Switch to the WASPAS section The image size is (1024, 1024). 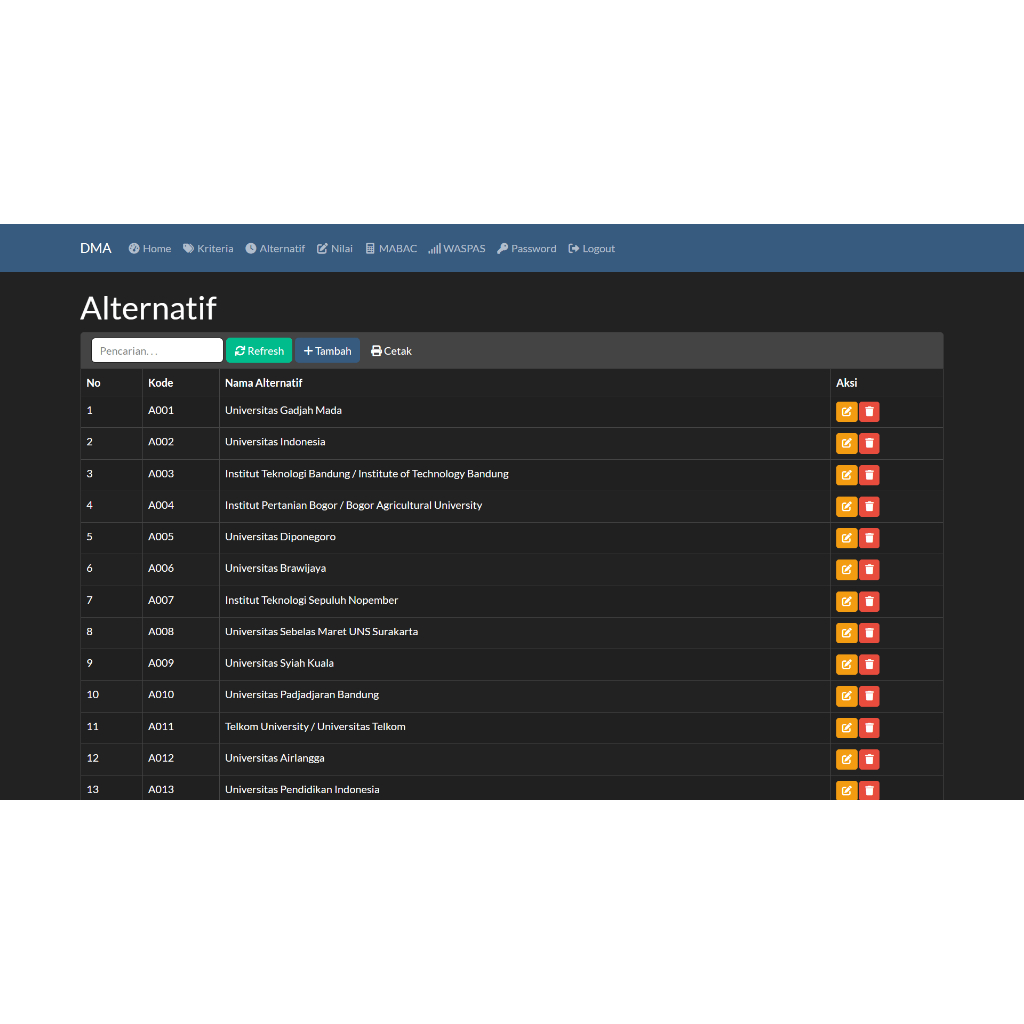(x=457, y=248)
